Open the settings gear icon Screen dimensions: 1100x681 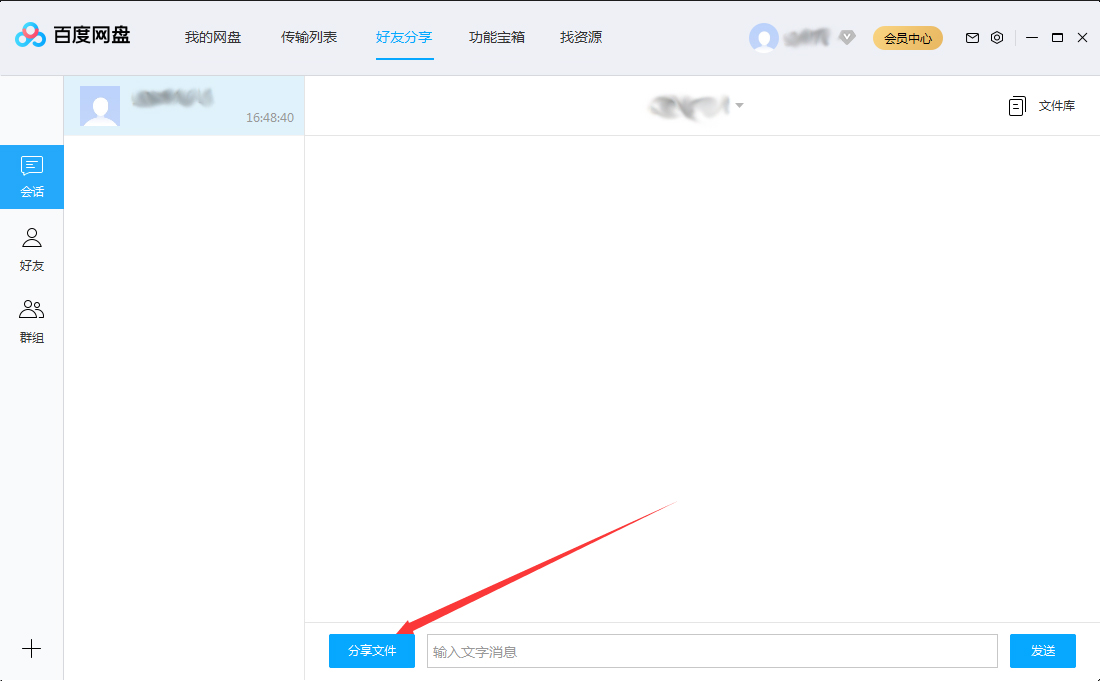[x=996, y=37]
